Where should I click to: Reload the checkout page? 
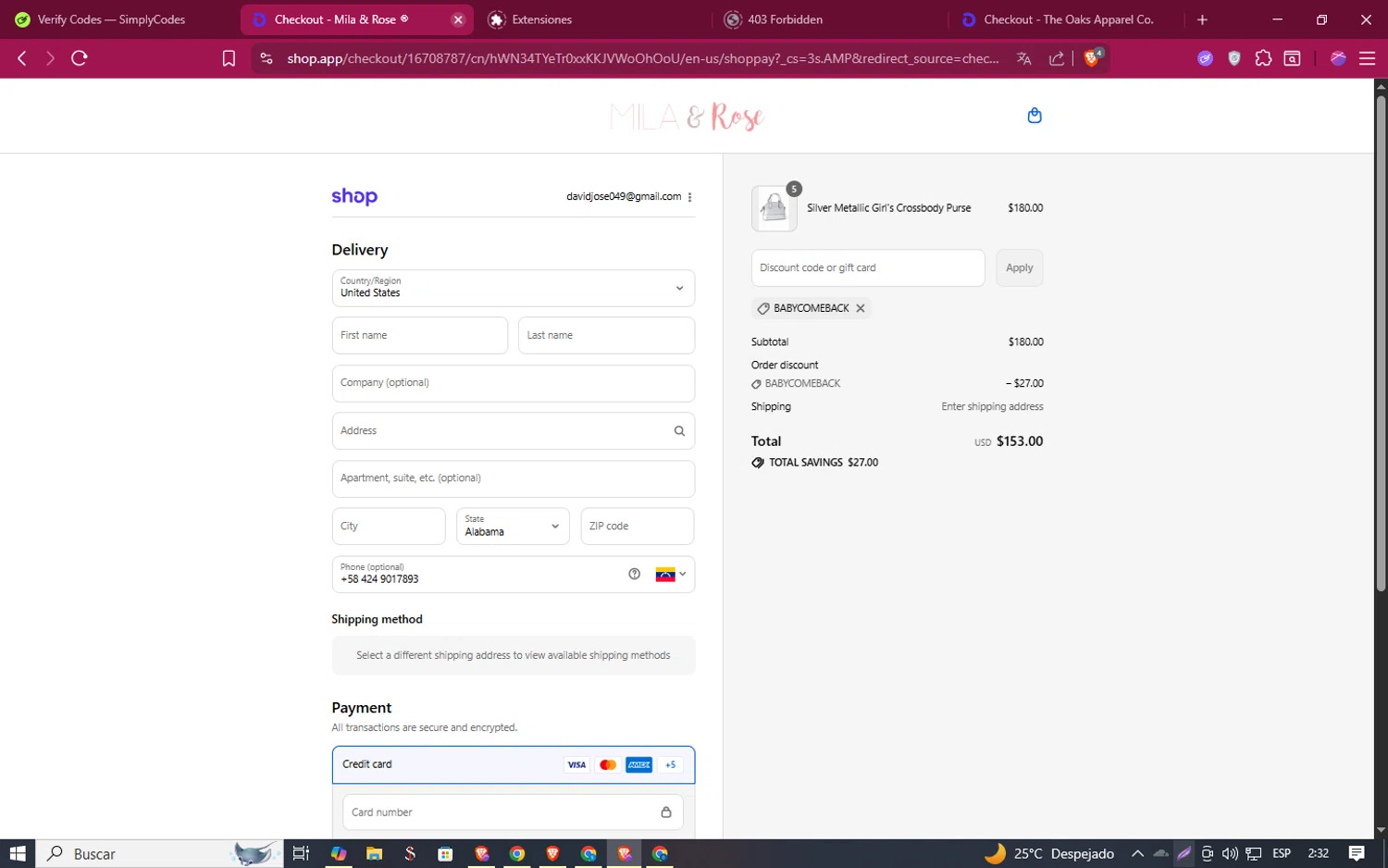[x=80, y=58]
